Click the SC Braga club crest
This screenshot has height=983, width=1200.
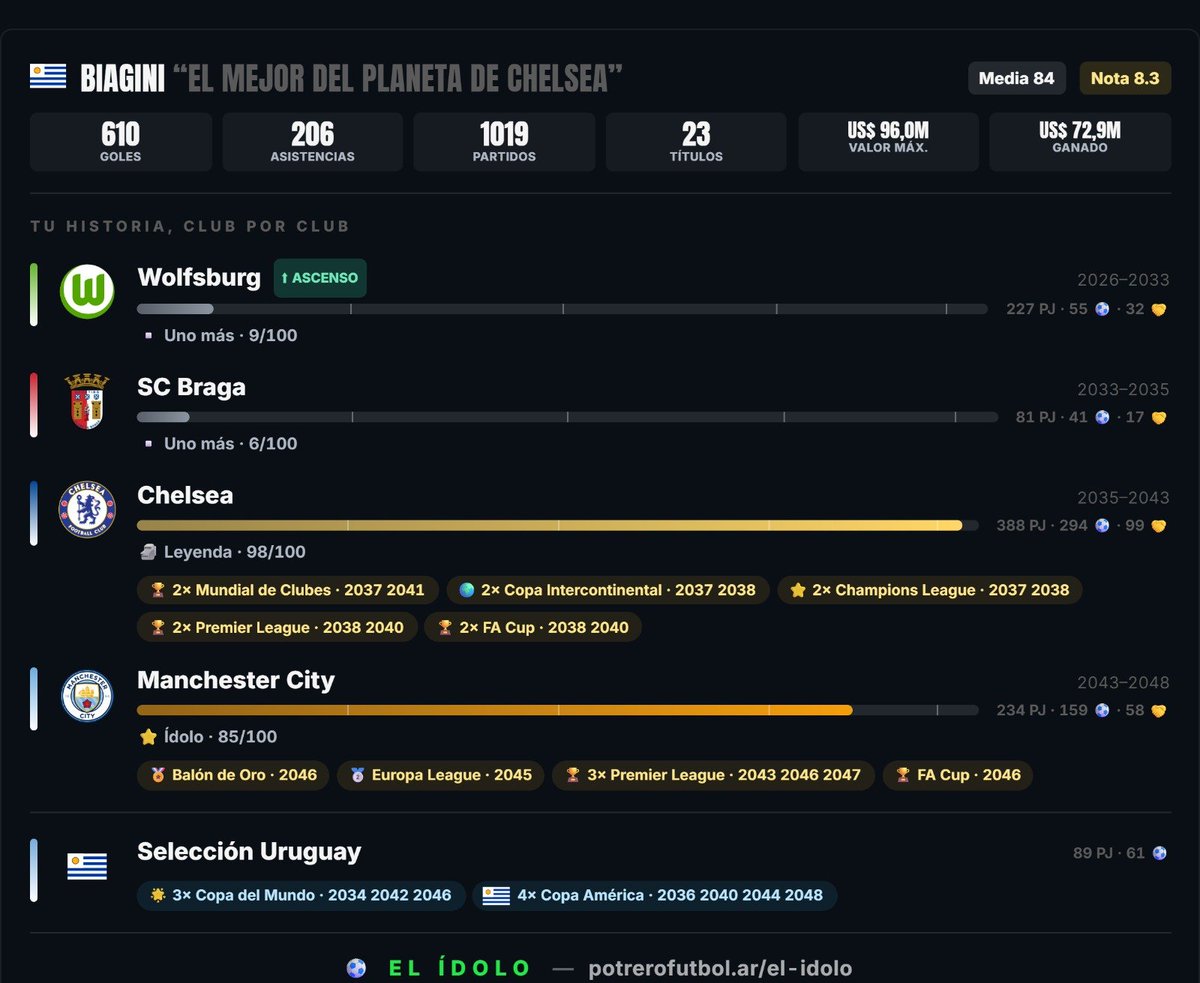point(87,402)
